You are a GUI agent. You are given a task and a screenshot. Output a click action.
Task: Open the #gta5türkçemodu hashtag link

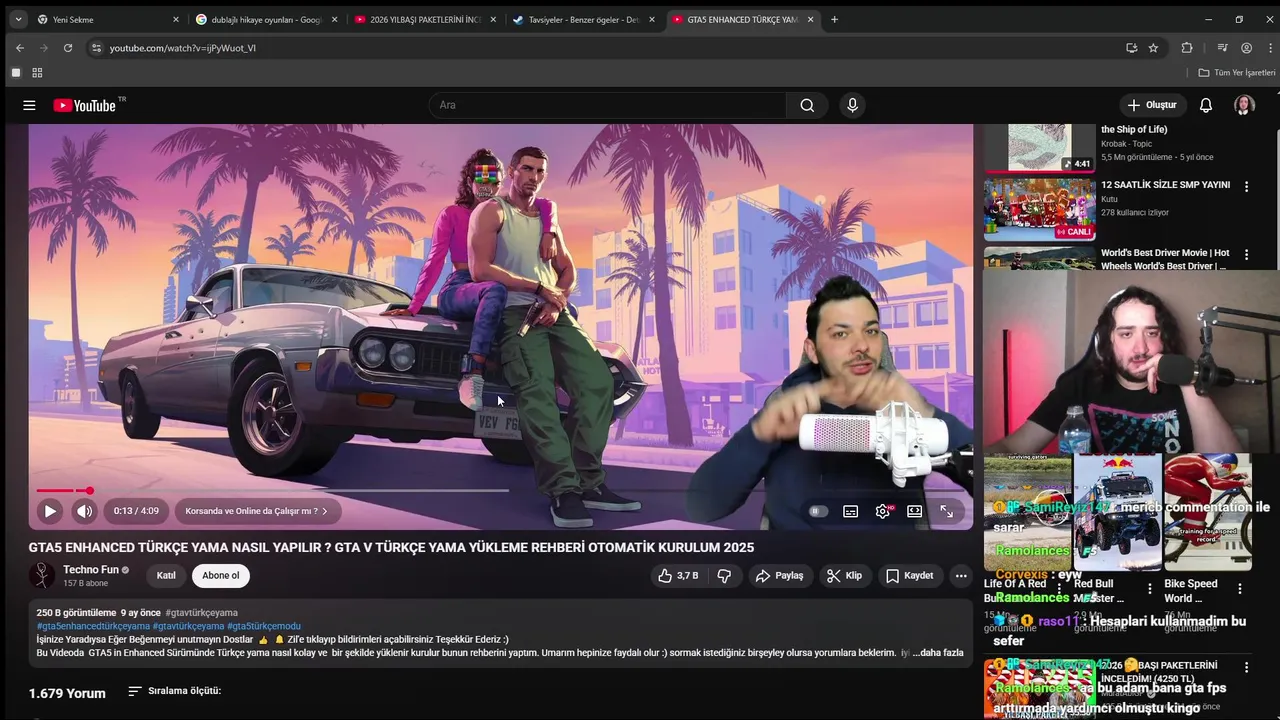[264, 626]
